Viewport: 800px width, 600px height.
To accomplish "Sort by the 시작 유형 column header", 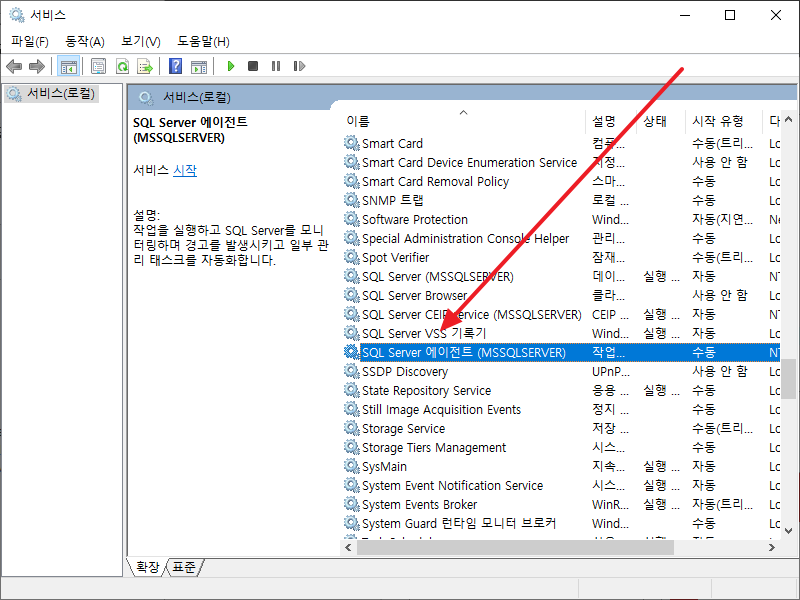I will point(718,120).
